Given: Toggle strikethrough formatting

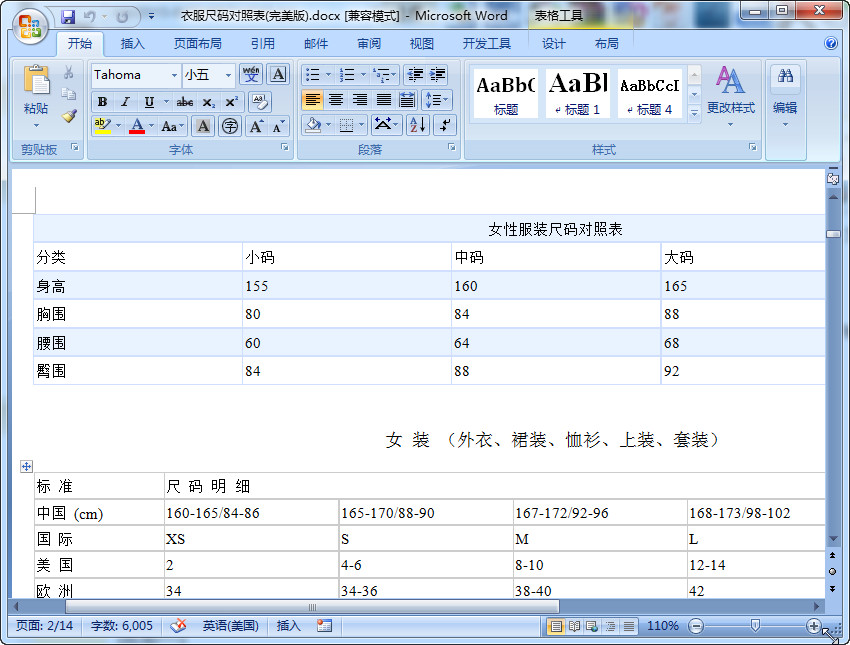Looking at the screenshot, I should [185, 102].
